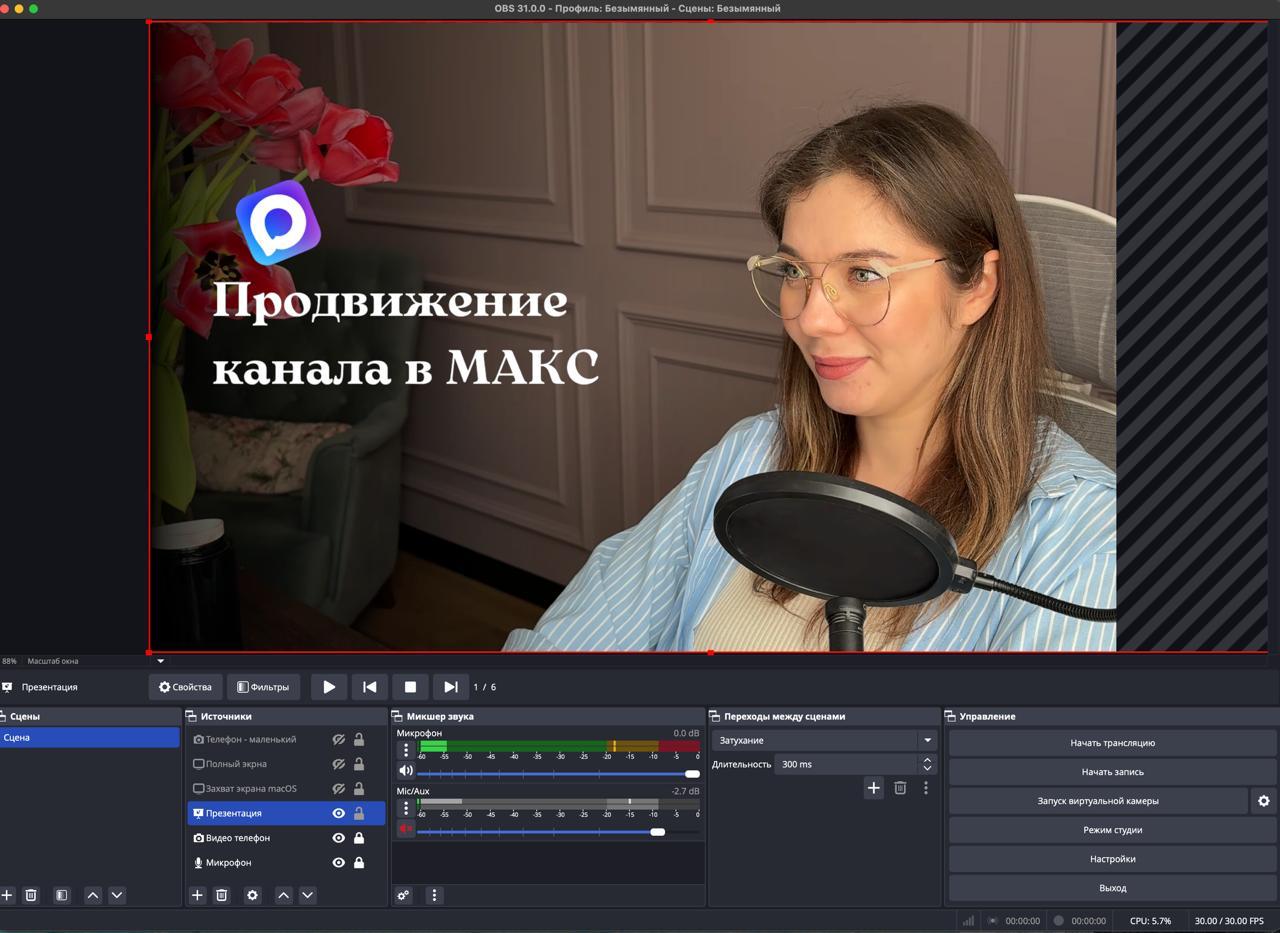Hide the Видео телефон source
The height and width of the screenshot is (933, 1280).
tap(338, 838)
